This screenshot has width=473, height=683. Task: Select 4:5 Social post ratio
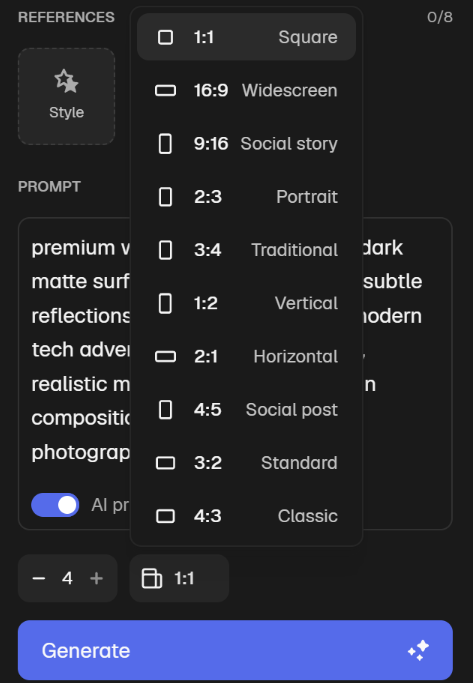coord(247,410)
